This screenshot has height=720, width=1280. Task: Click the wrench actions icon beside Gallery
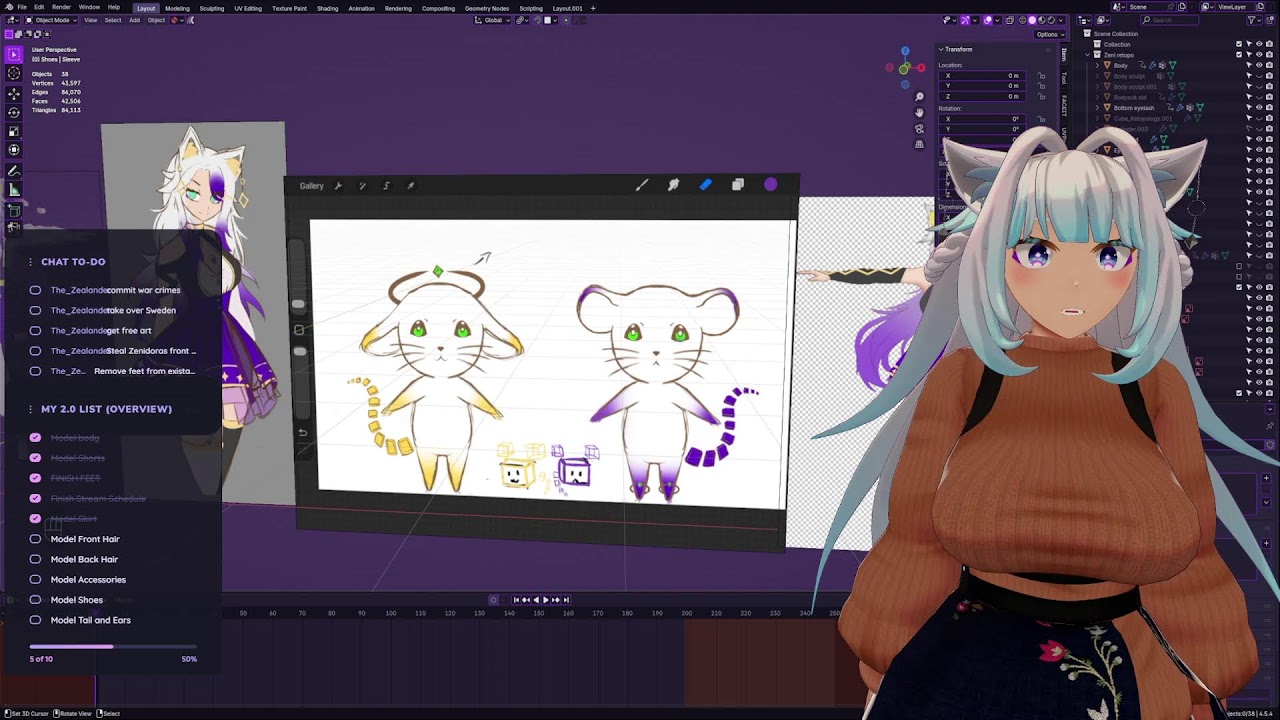[x=338, y=186]
